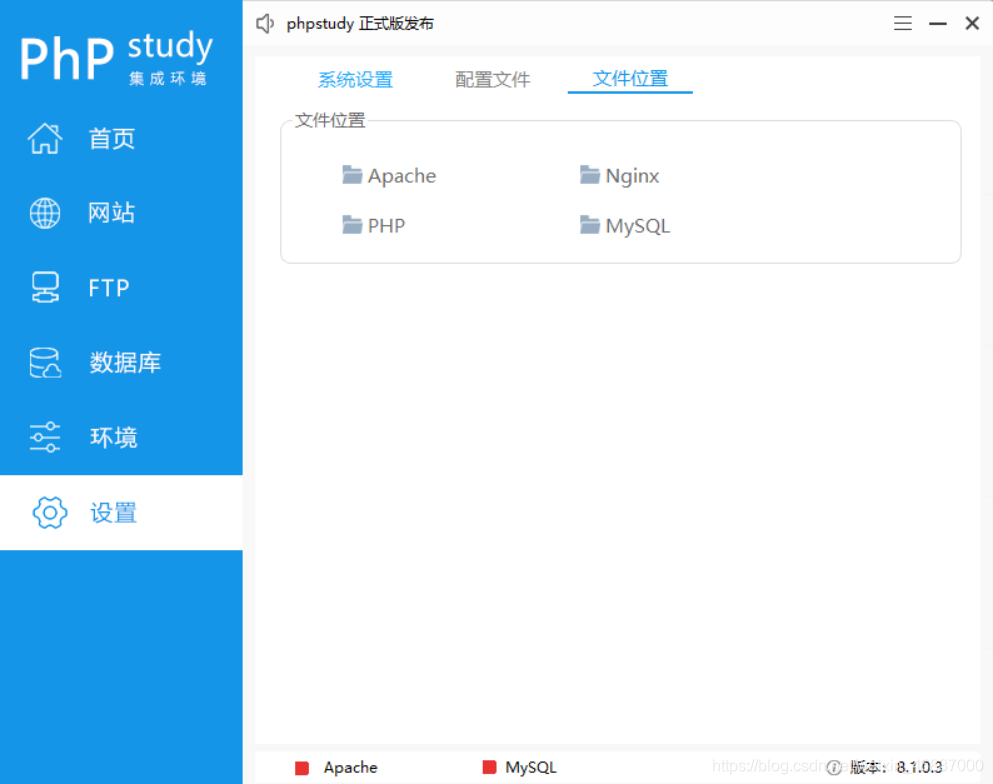
Task: Mute via the speaker icon in titlebar
Action: click(264, 22)
